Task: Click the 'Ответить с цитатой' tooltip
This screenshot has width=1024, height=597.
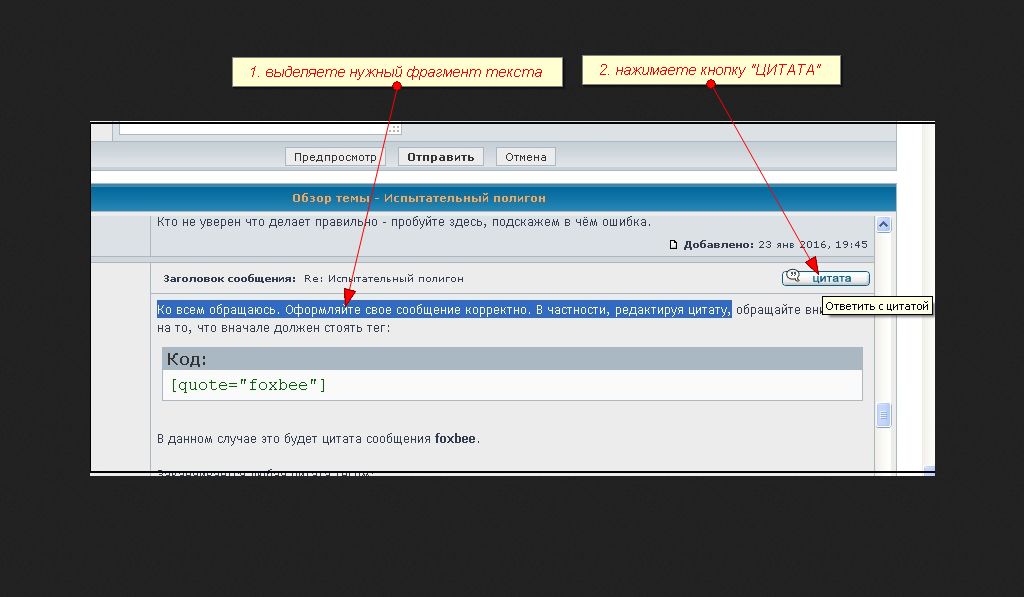Action: tap(877, 306)
